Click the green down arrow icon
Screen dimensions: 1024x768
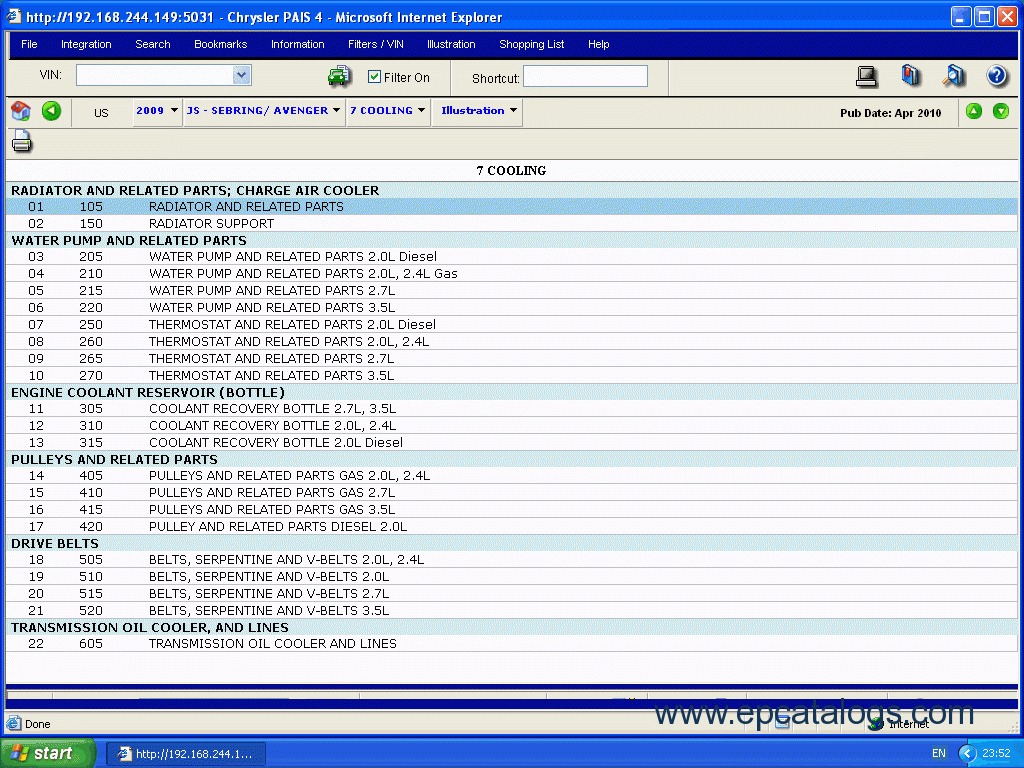(1000, 111)
